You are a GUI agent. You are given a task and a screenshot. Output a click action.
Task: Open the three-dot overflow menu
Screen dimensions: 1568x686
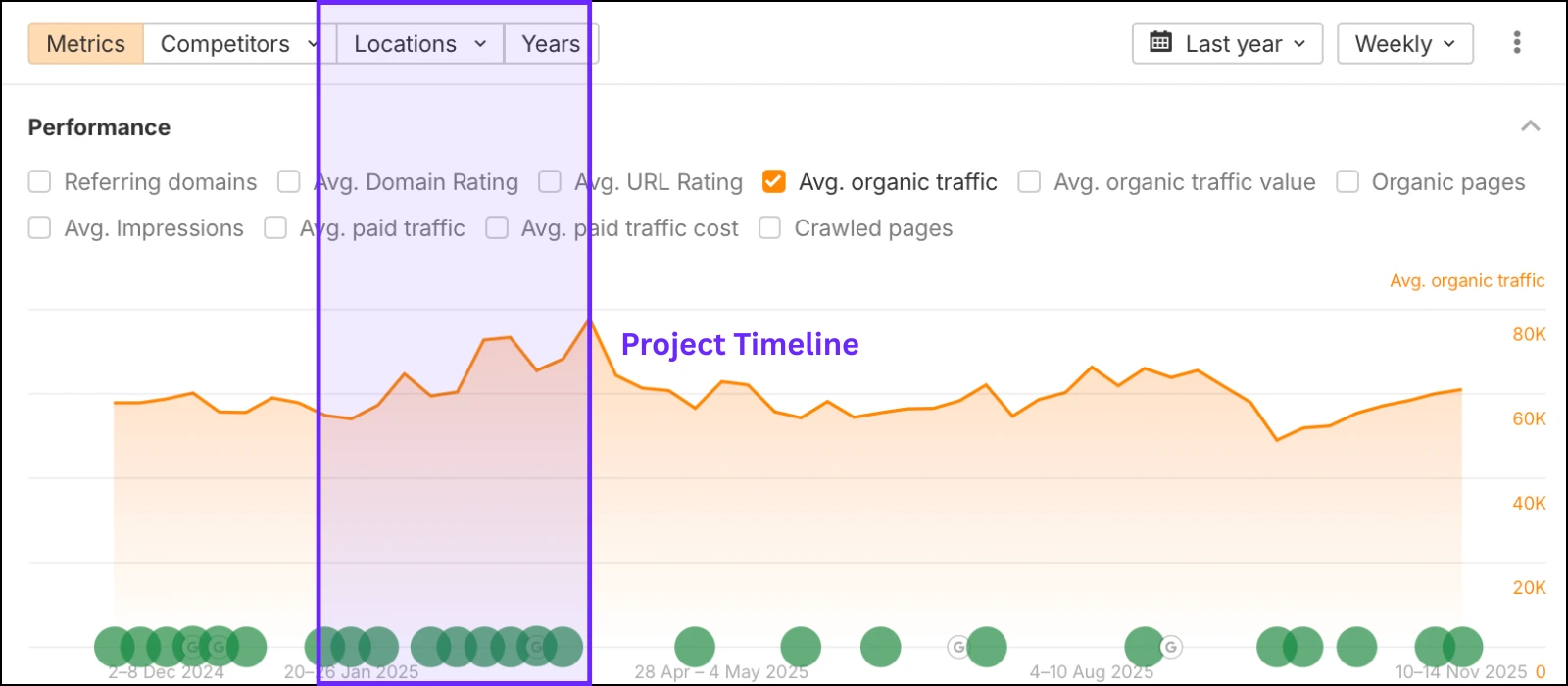1516,42
